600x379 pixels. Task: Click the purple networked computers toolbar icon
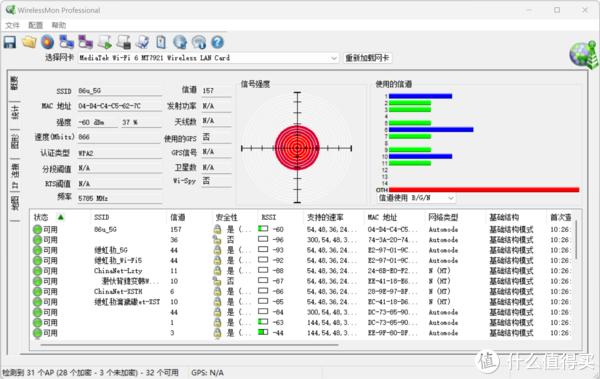(x=85, y=42)
